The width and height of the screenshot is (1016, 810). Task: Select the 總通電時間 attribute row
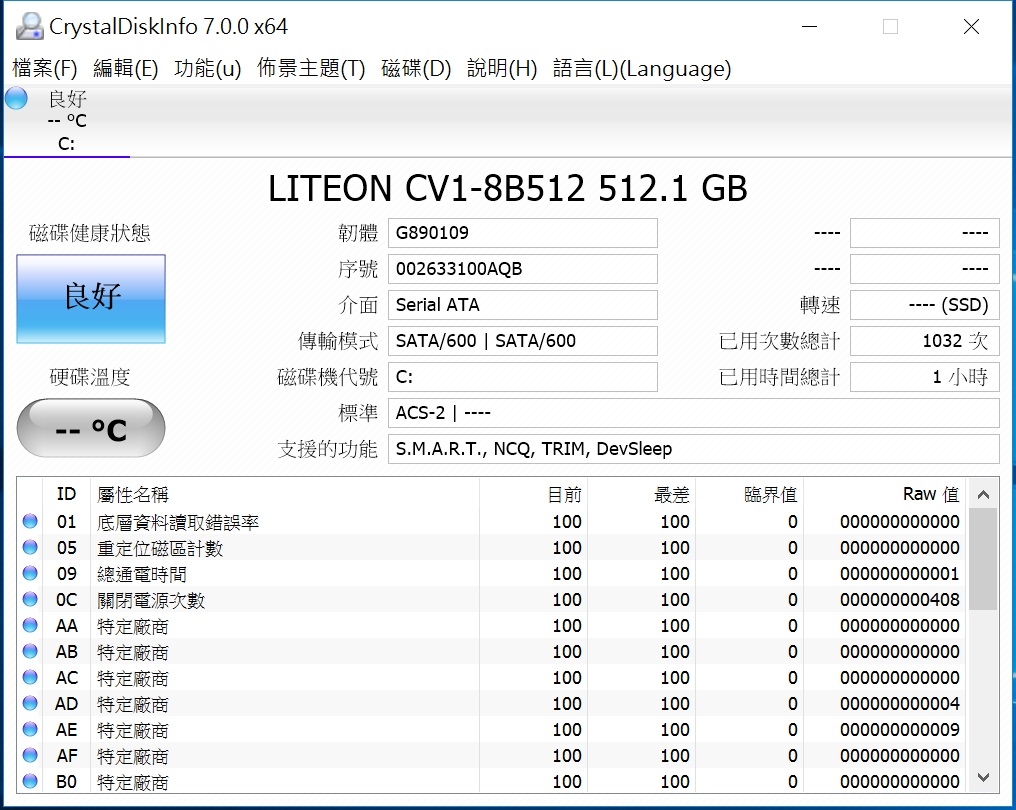coord(492,573)
